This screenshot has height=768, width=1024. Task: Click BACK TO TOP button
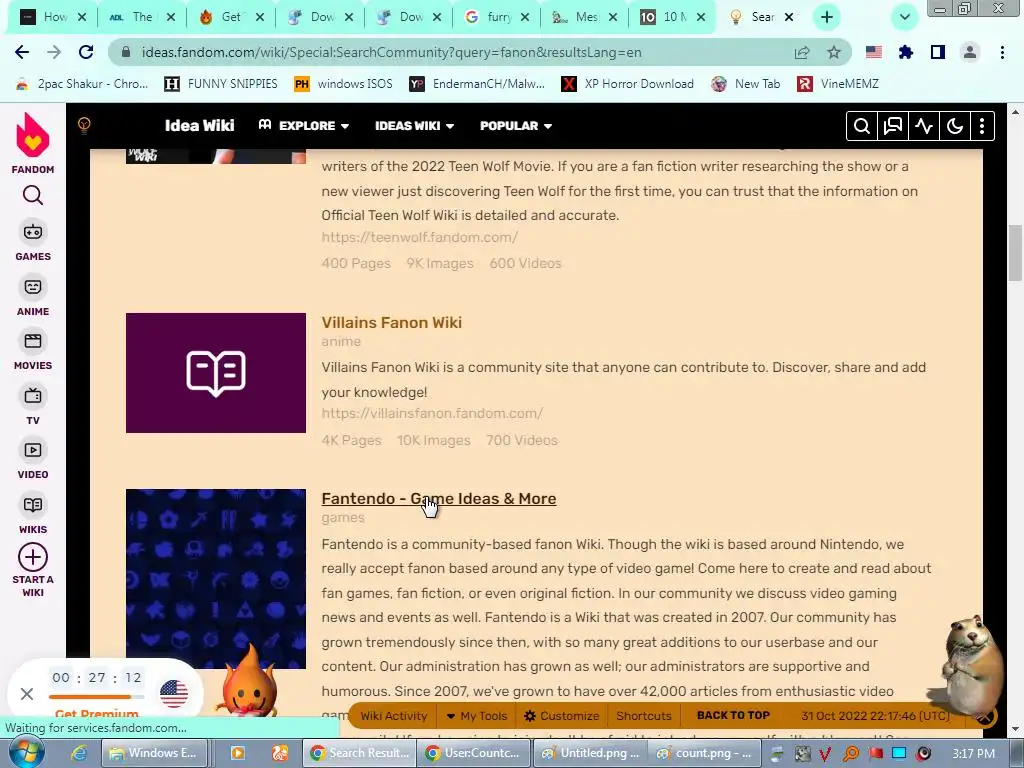click(733, 716)
